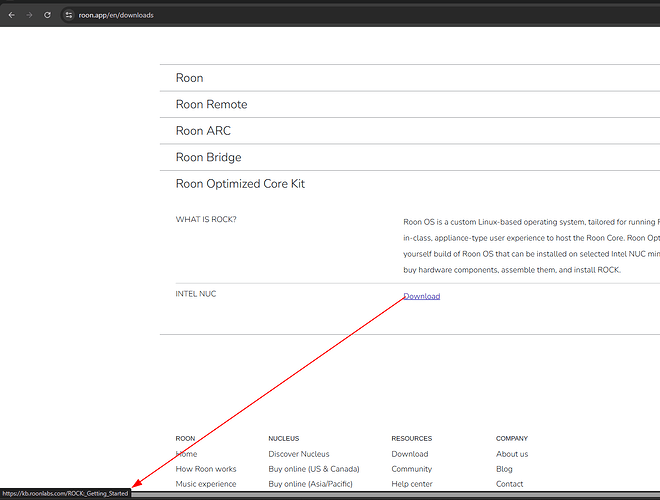Screen dimensions: 660x500
Task: Go to Music experience footer link
Action: [x=206, y=484]
